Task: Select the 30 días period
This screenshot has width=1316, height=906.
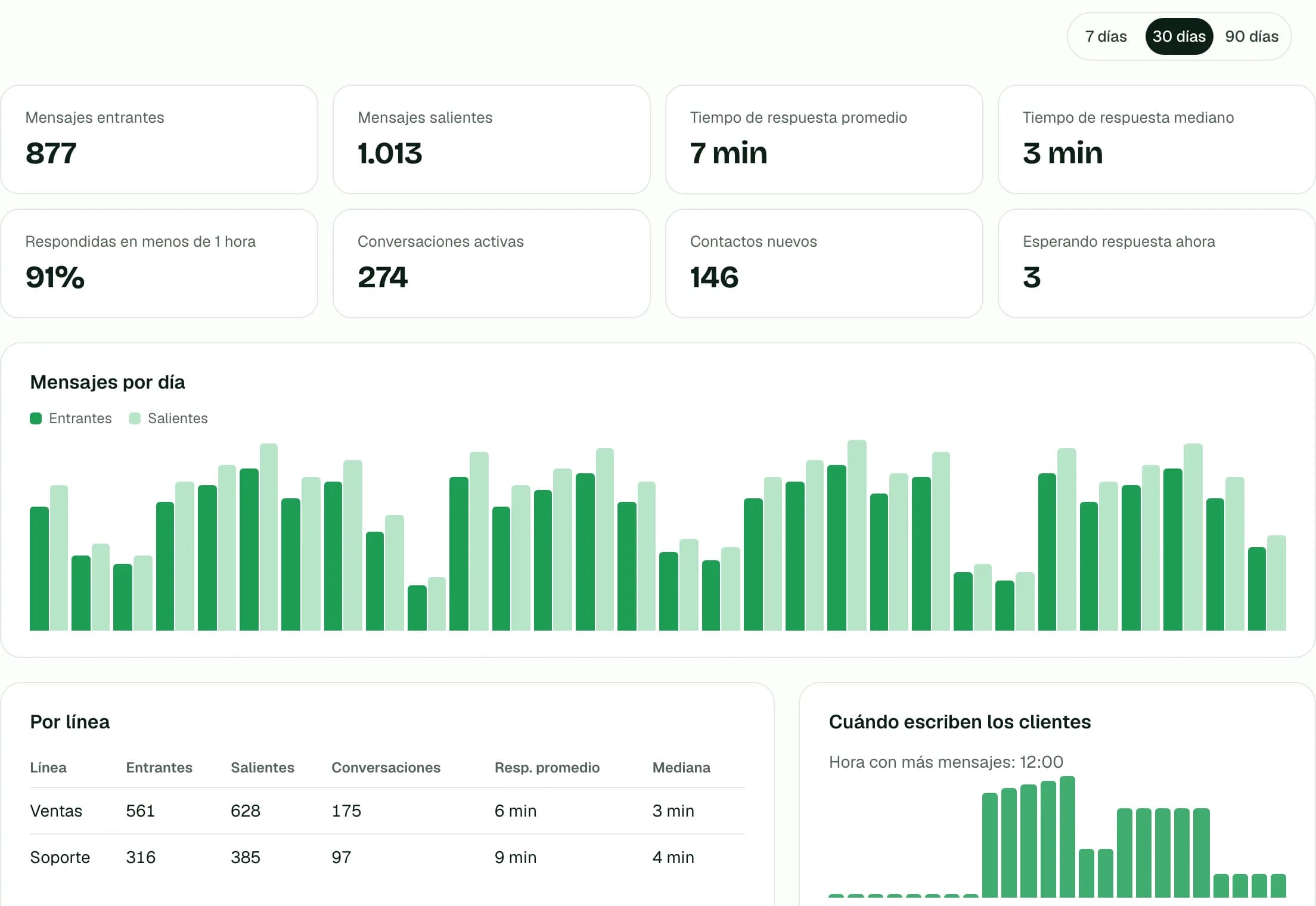Action: [x=1179, y=36]
